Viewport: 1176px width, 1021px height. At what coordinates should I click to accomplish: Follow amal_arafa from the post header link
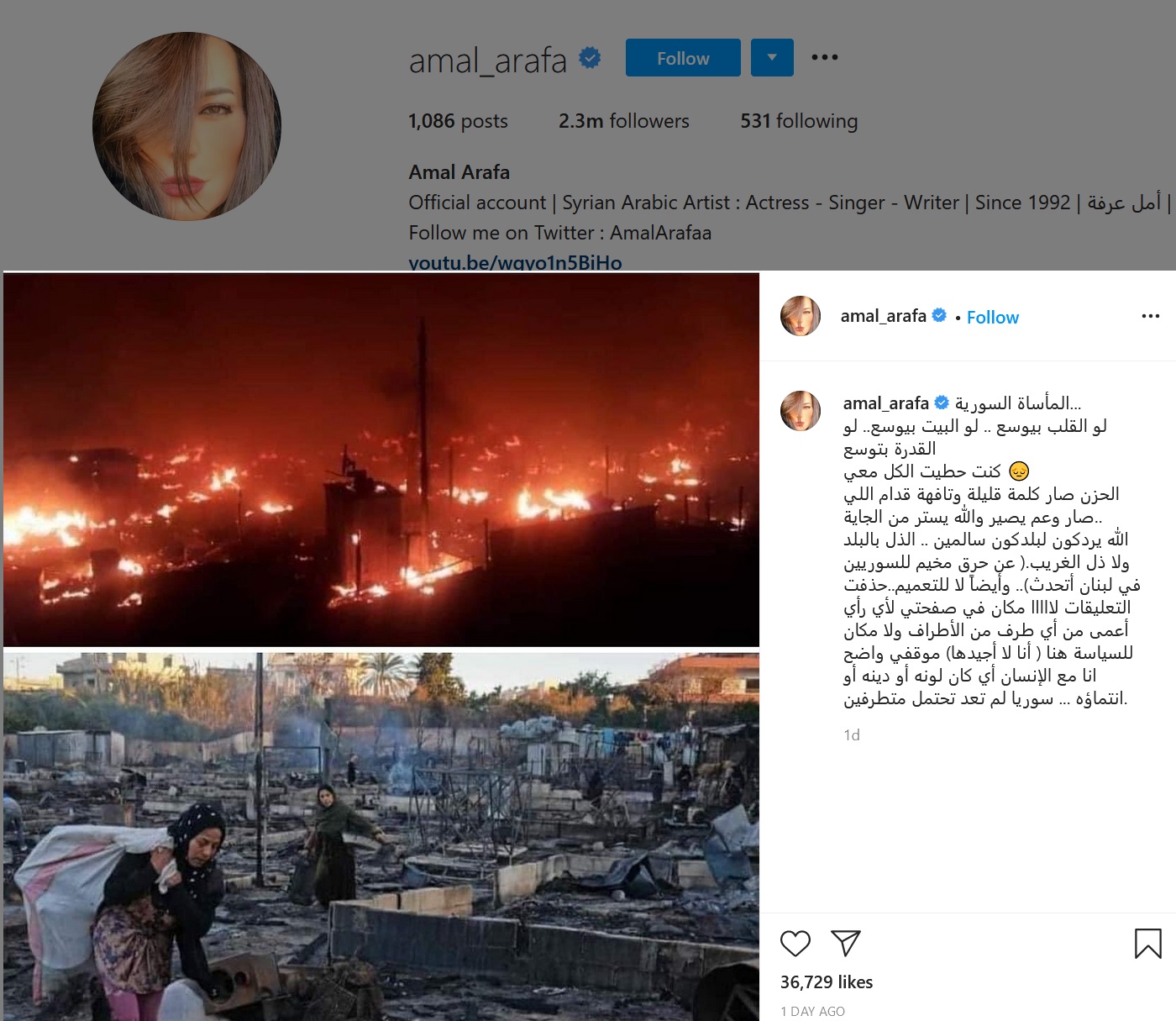(992, 317)
